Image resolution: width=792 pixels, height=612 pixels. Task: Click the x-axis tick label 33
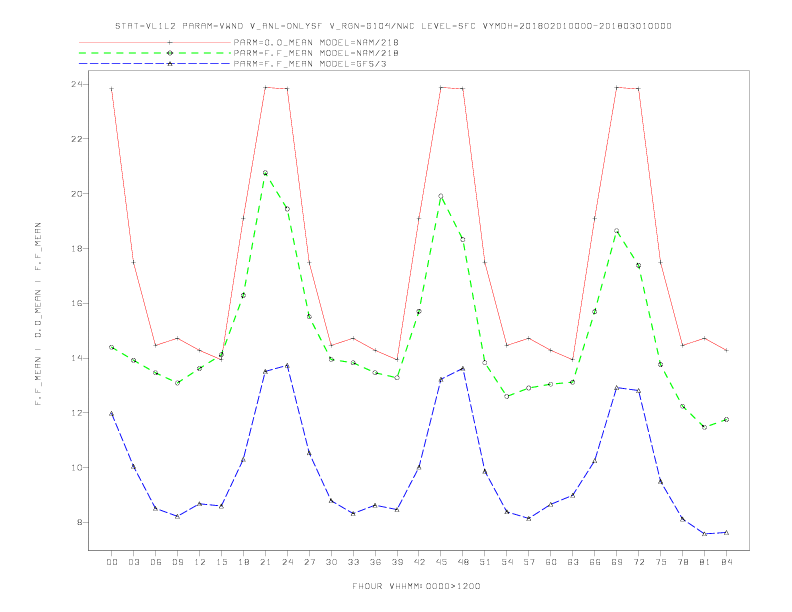[353, 562]
